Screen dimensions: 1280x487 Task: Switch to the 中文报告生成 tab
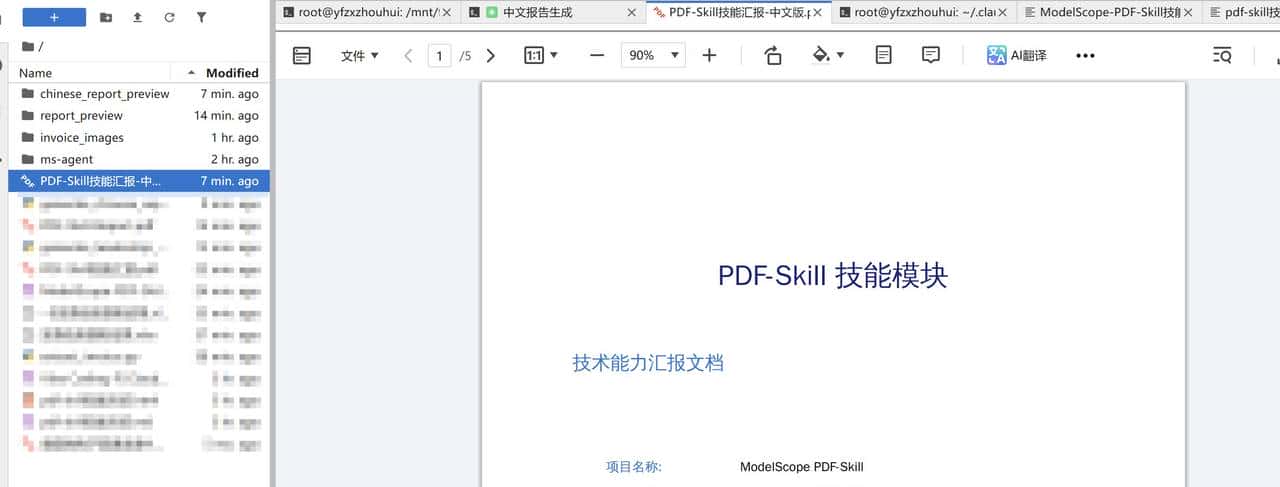tap(553, 12)
